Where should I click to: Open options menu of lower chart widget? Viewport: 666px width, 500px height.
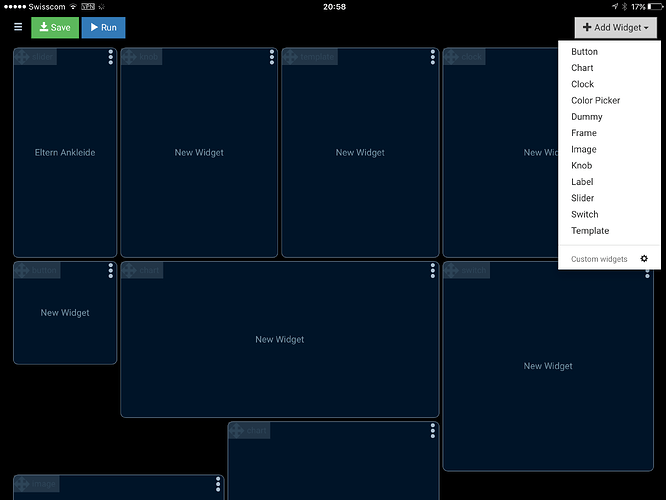[x=433, y=431]
